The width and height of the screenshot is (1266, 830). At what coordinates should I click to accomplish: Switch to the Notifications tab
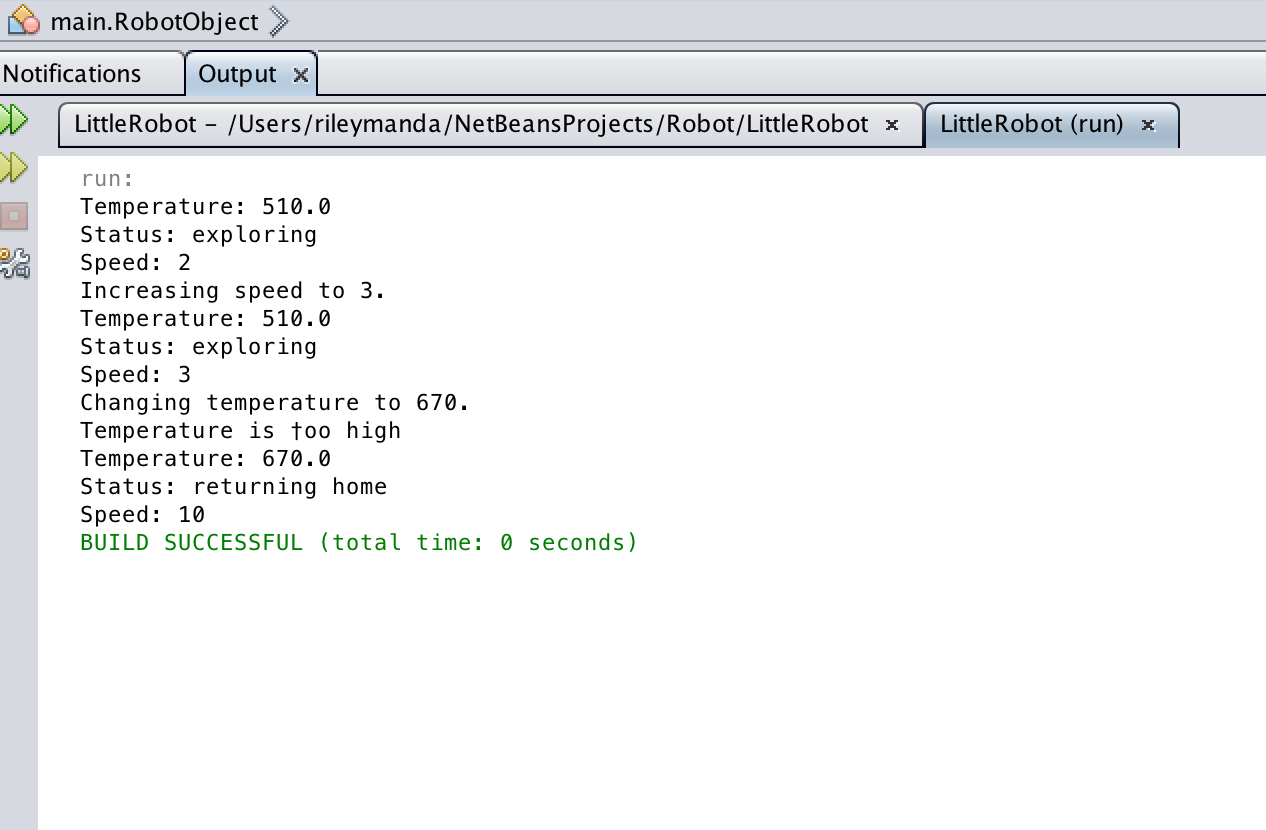(x=72, y=74)
